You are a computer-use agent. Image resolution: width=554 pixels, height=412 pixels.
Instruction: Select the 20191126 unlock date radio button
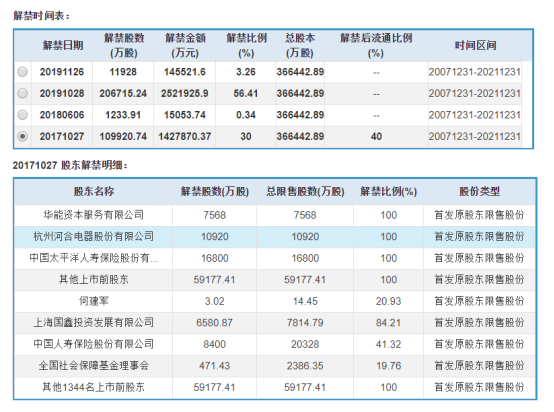tap(23, 72)
